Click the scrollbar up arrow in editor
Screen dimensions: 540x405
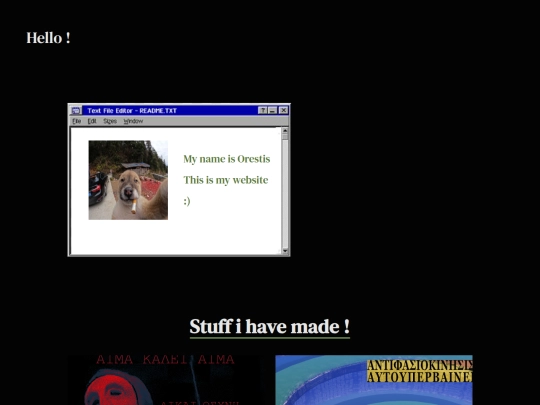[285, 131]
